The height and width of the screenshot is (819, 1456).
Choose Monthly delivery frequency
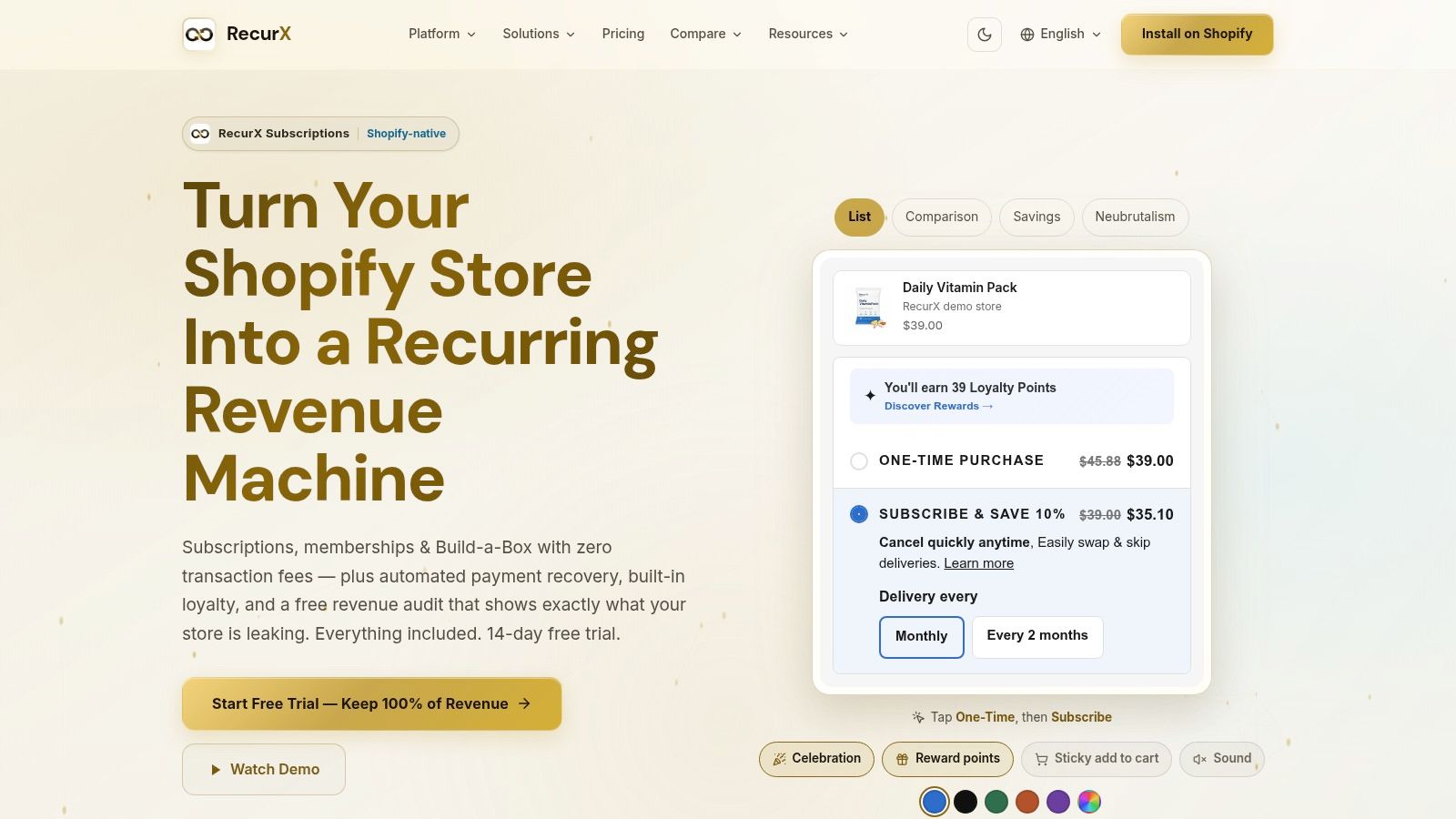921,637
